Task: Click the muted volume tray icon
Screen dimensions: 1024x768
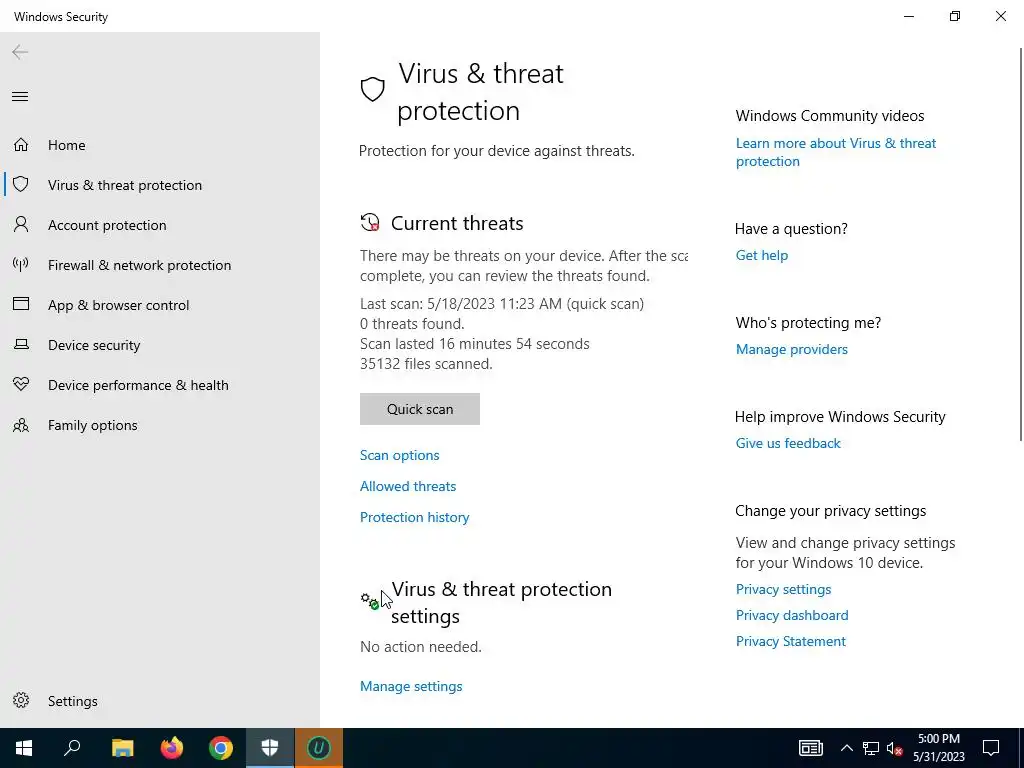Action: point(894,748)
